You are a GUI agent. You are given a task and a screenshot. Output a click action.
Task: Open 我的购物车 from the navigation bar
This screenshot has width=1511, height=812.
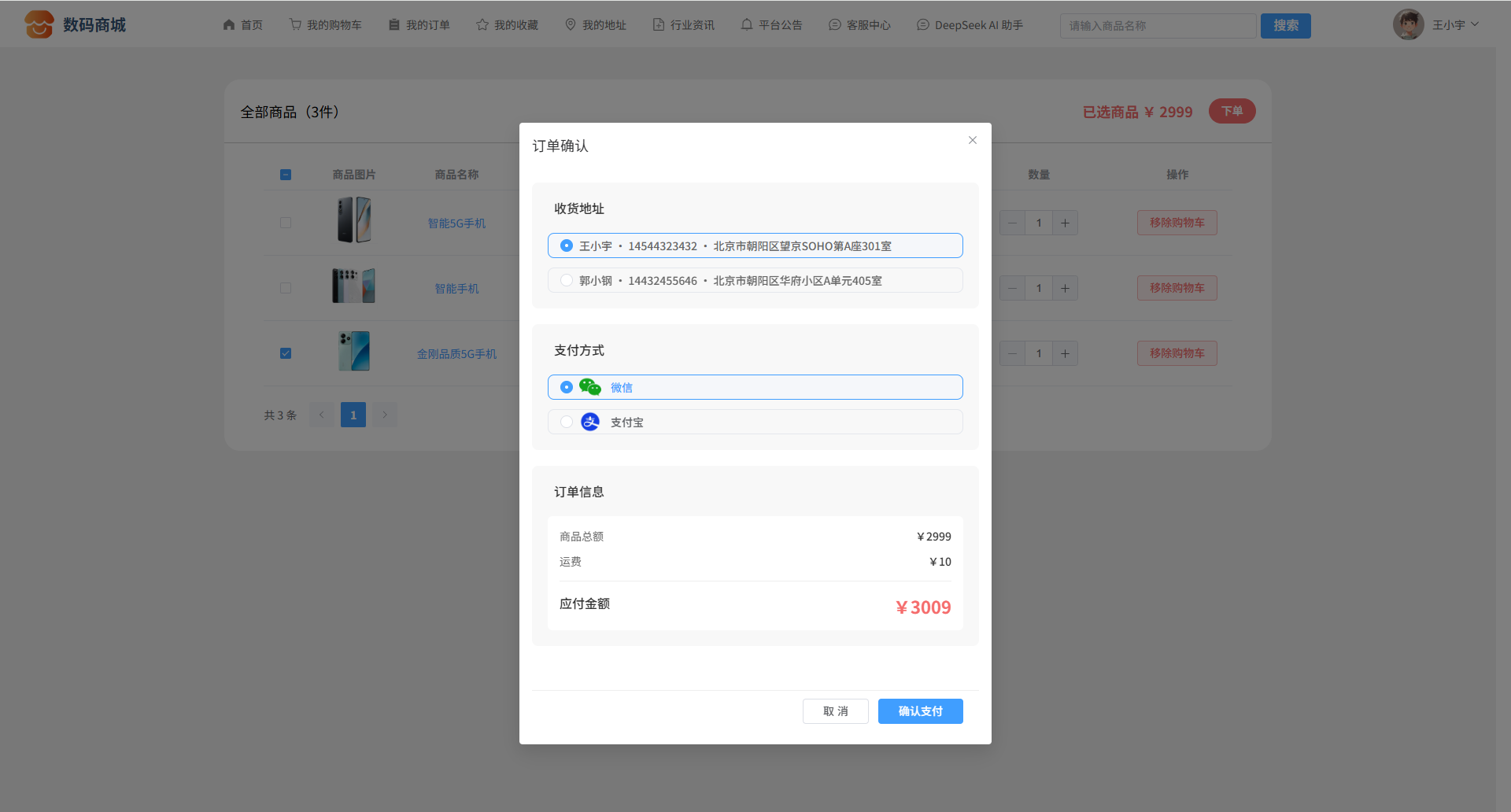325,25
